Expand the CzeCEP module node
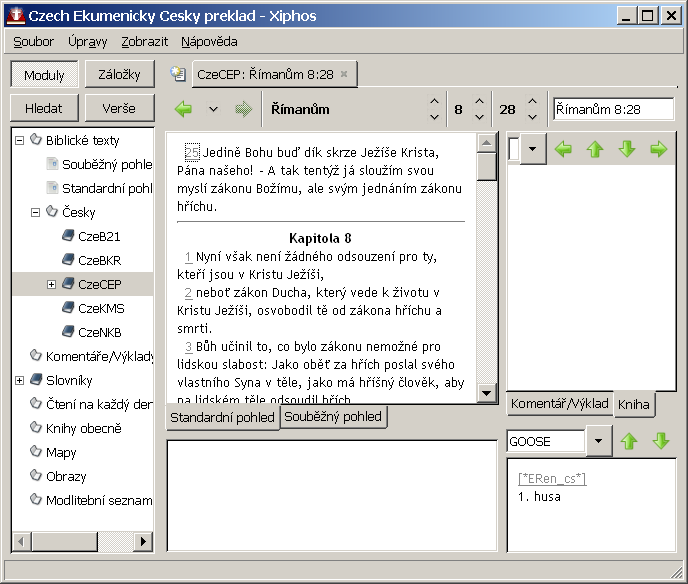688x584 pixels. click(52, 285)
